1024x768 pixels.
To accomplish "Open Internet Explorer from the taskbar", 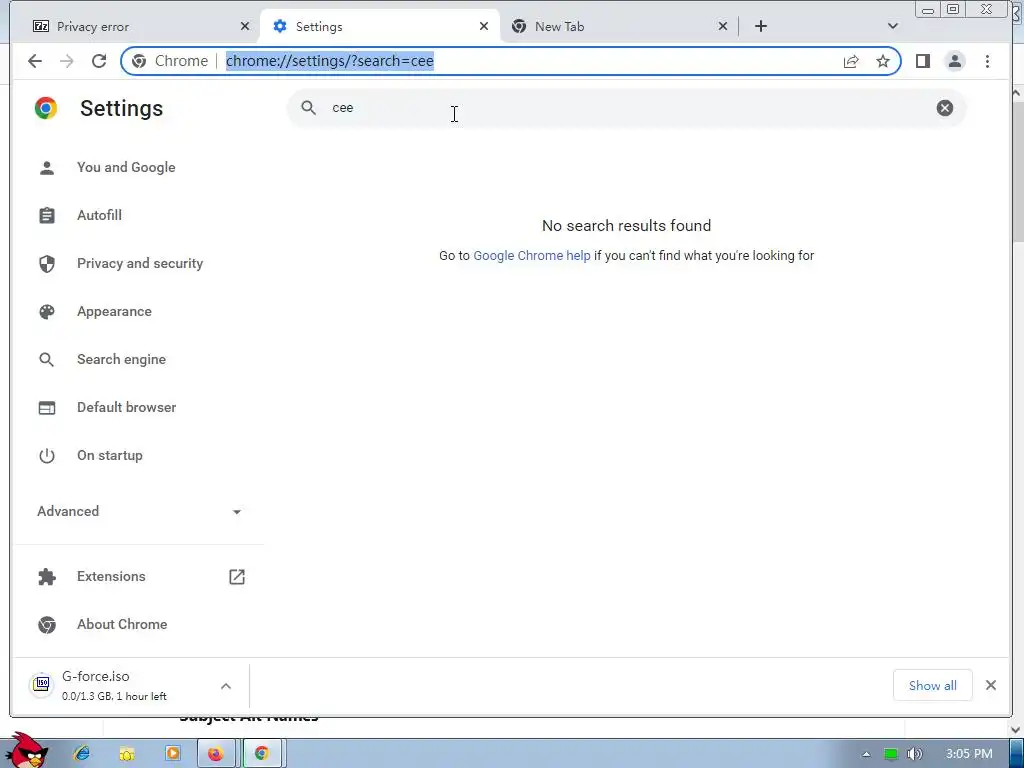I will pyautogui.click(x=82, y=753).
